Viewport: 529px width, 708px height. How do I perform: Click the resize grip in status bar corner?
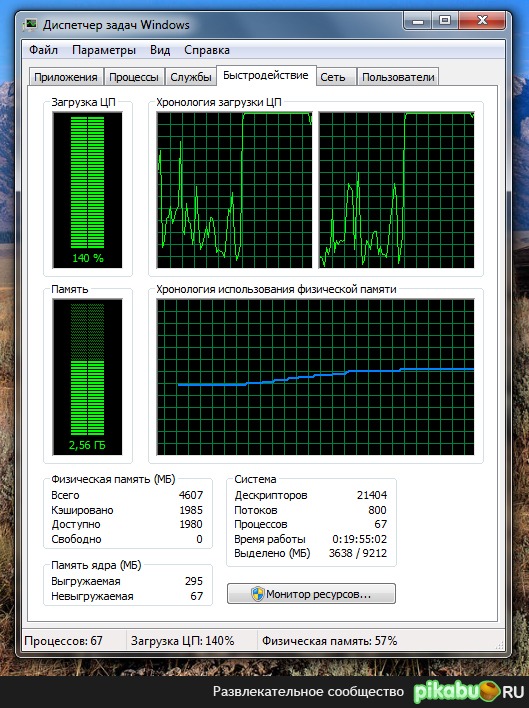(499, 645)
